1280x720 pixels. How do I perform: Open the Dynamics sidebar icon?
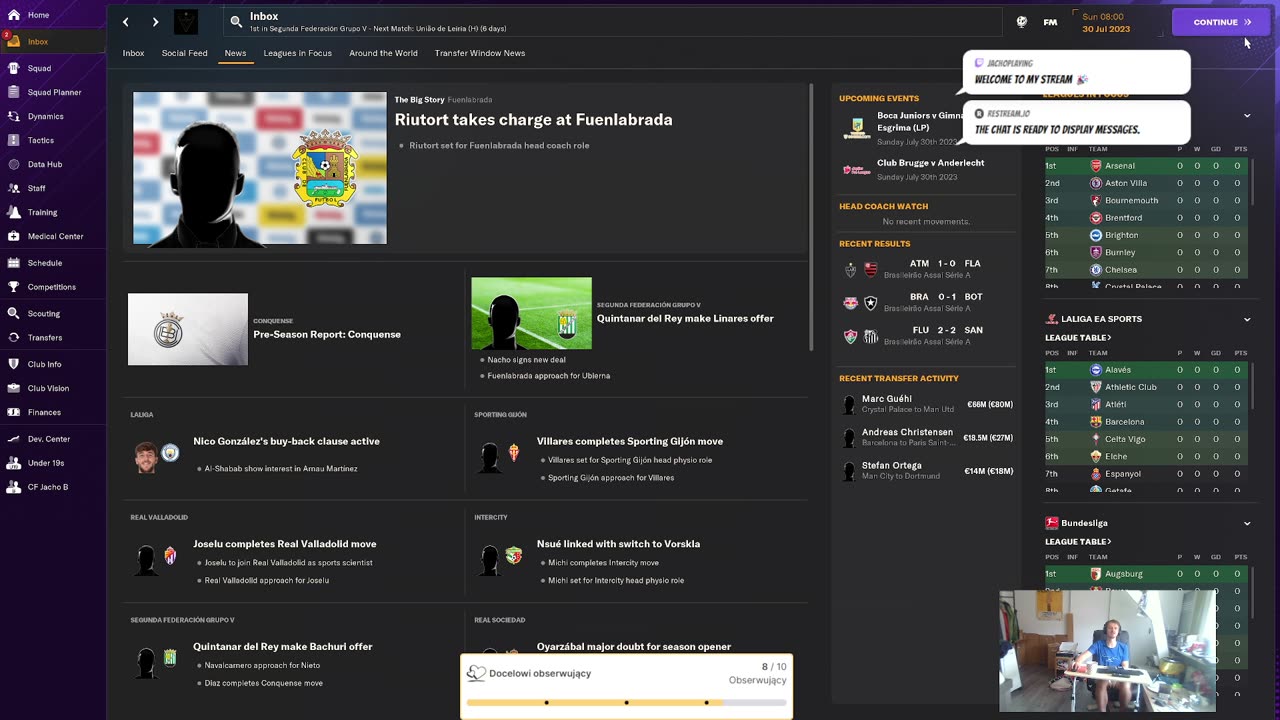pos(14,116)
